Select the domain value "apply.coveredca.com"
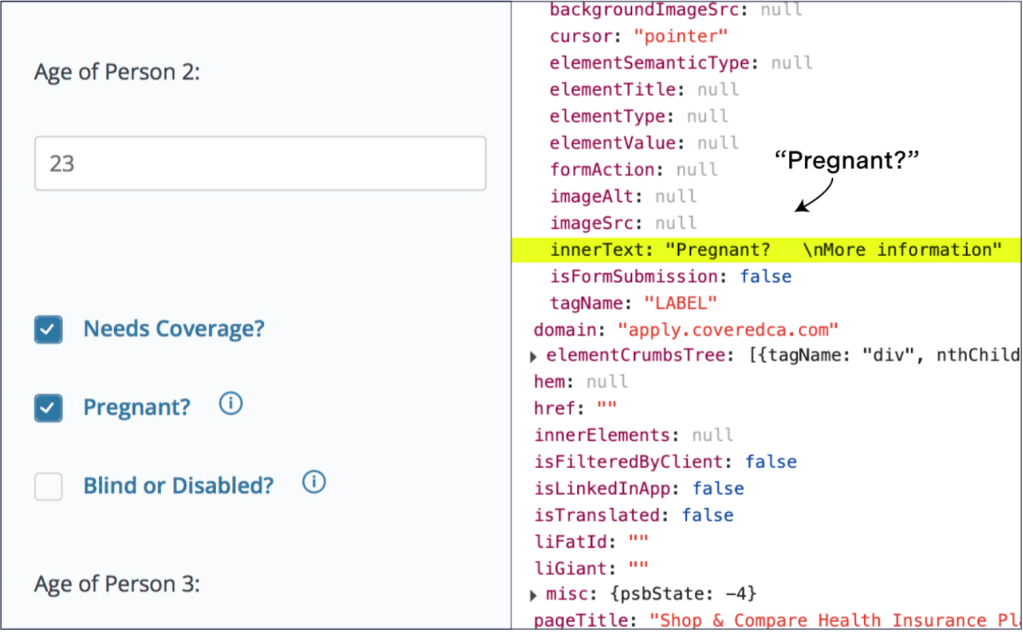This screenshot has height=635, width=1023. point(727,329)
